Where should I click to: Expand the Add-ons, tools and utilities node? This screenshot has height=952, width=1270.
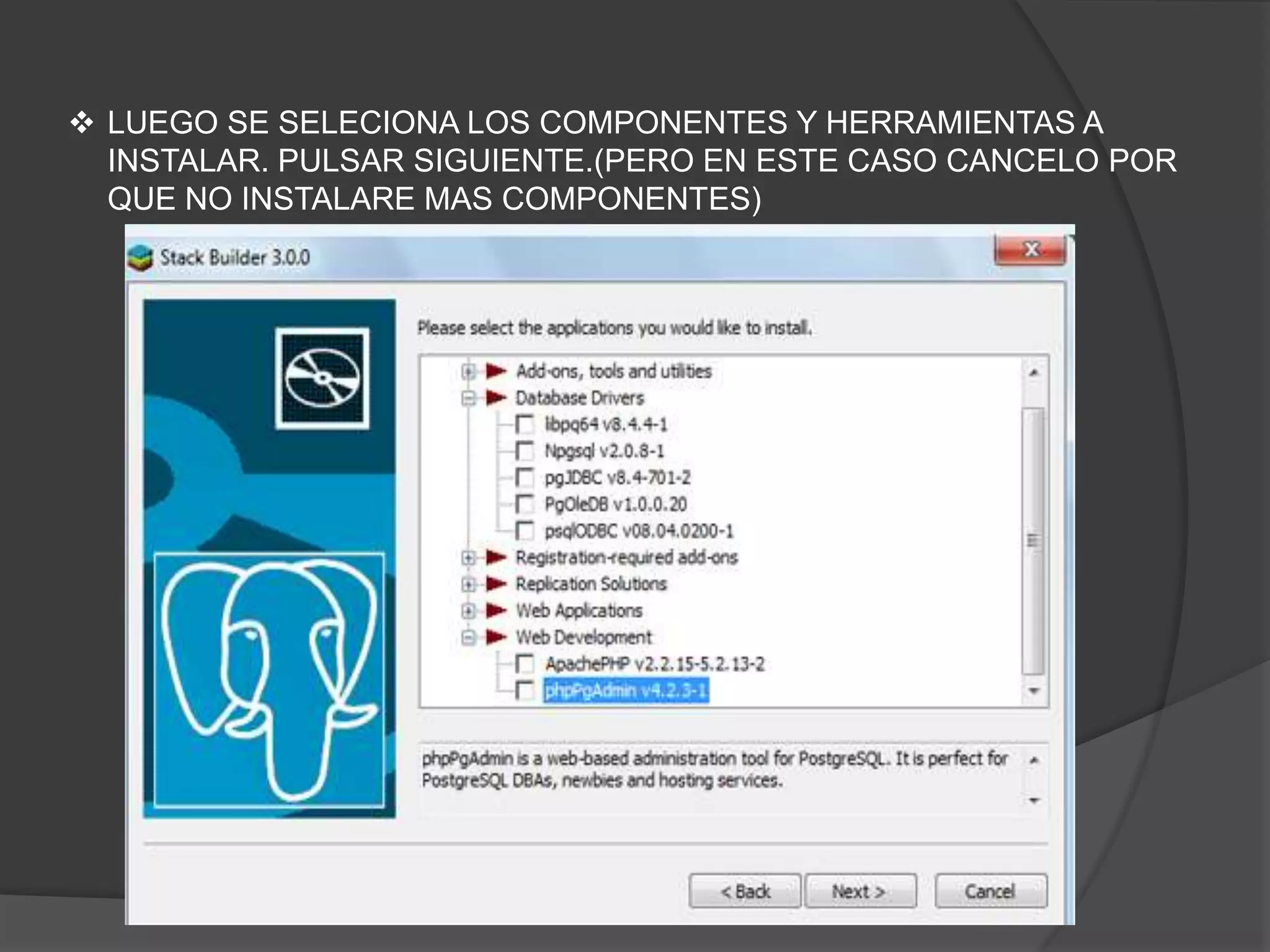click(469, 371)
